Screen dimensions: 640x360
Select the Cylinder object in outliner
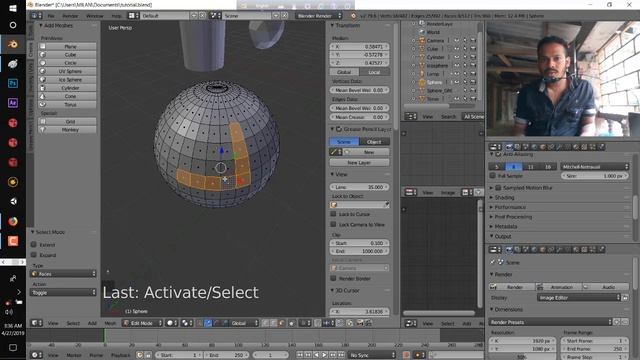pos(436,57)
